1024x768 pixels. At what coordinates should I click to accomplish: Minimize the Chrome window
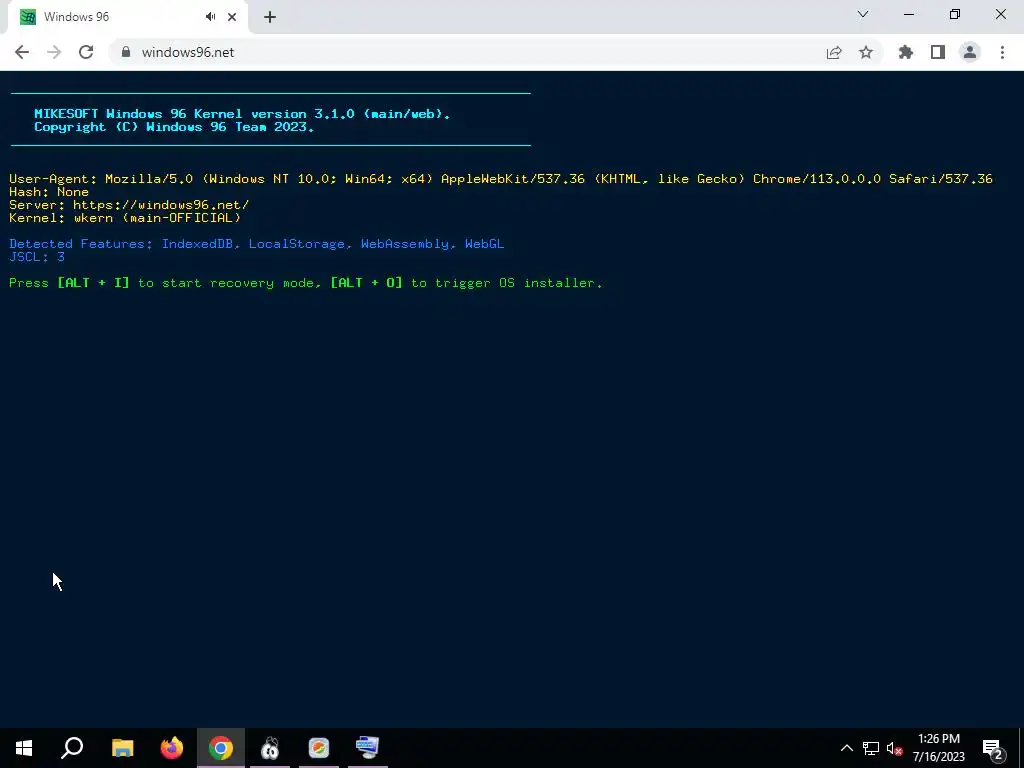[909, 14]
